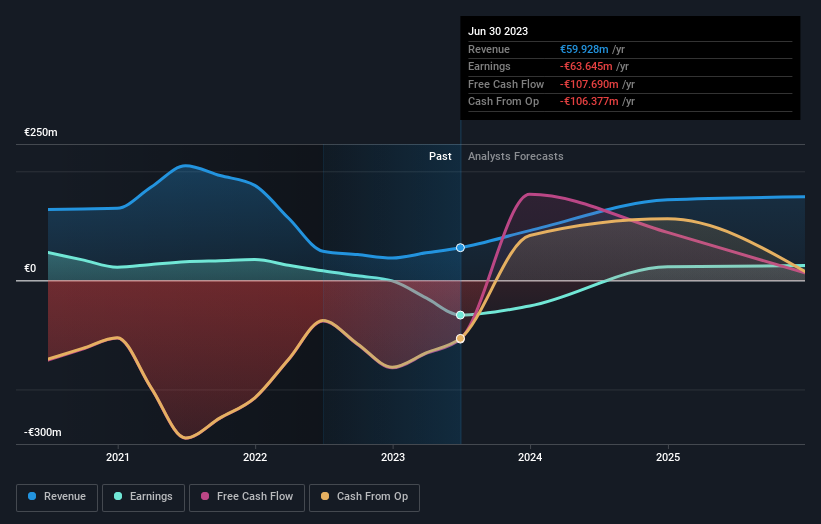Click the -€300m y-axis label

click(x=43, y=432)
